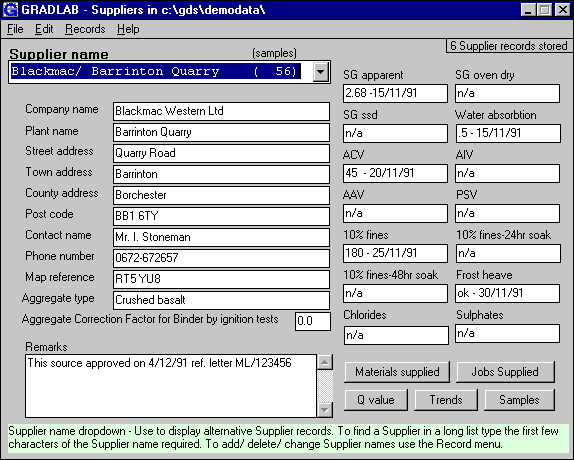The image size is (574, 460).
Task: Select the County address field
Action: [221, 195]
